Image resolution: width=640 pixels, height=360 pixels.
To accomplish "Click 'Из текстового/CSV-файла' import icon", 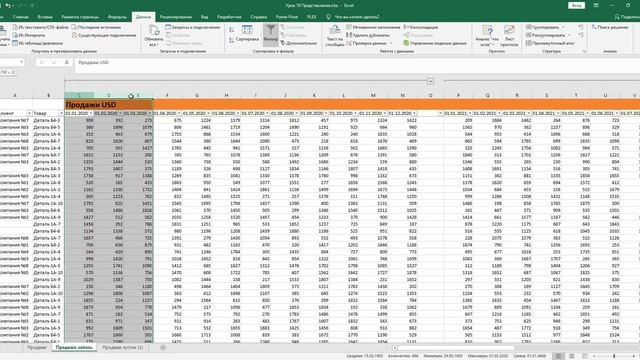I will [15, 27].
